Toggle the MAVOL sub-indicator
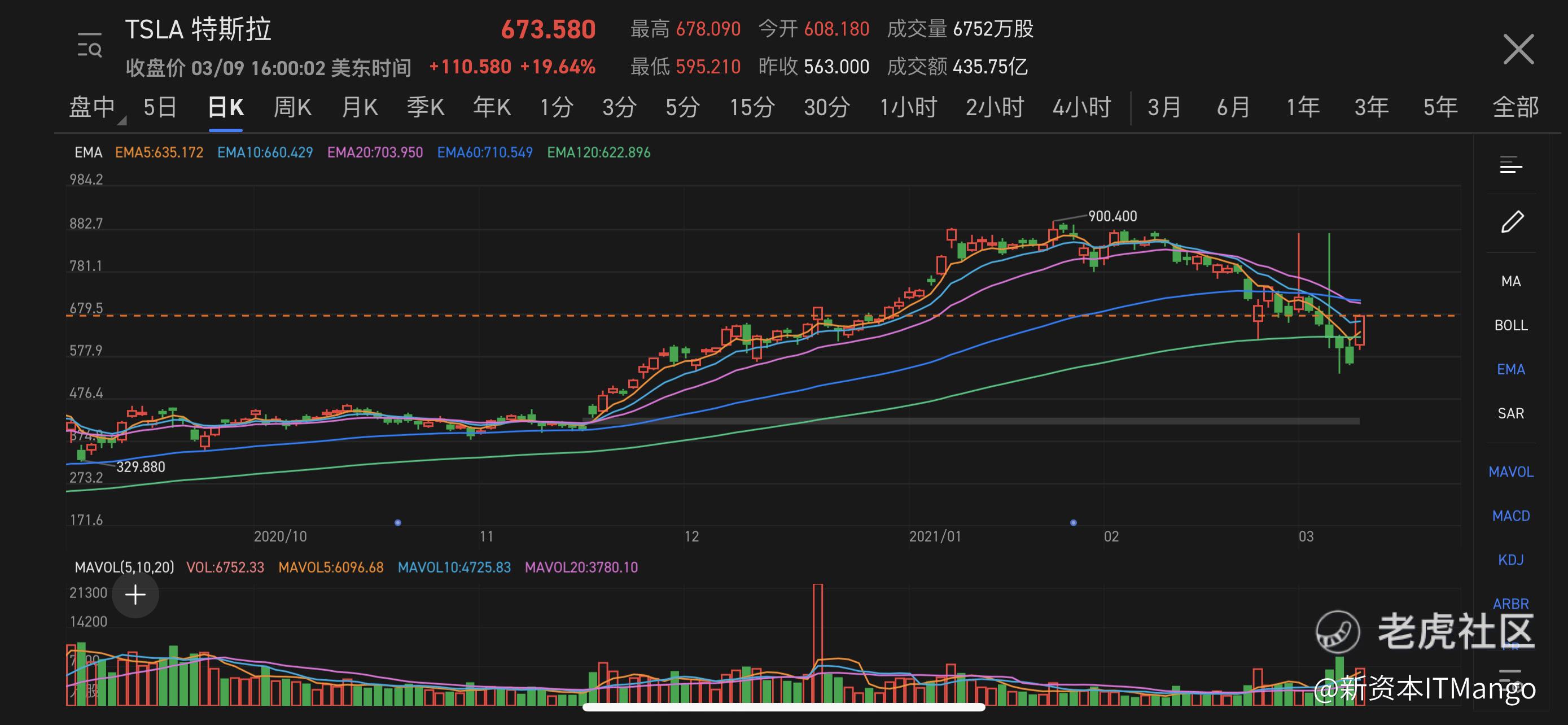This screenshot has height=725, width=1568. [x=1511, y=472]
